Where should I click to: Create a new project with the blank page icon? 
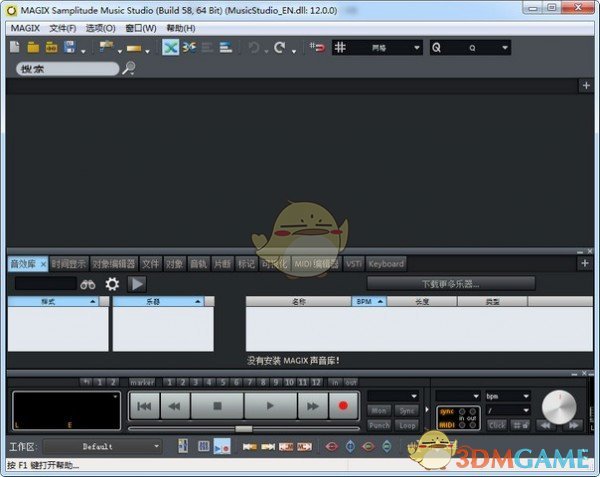pyautogui.click(x=15, y=47)
